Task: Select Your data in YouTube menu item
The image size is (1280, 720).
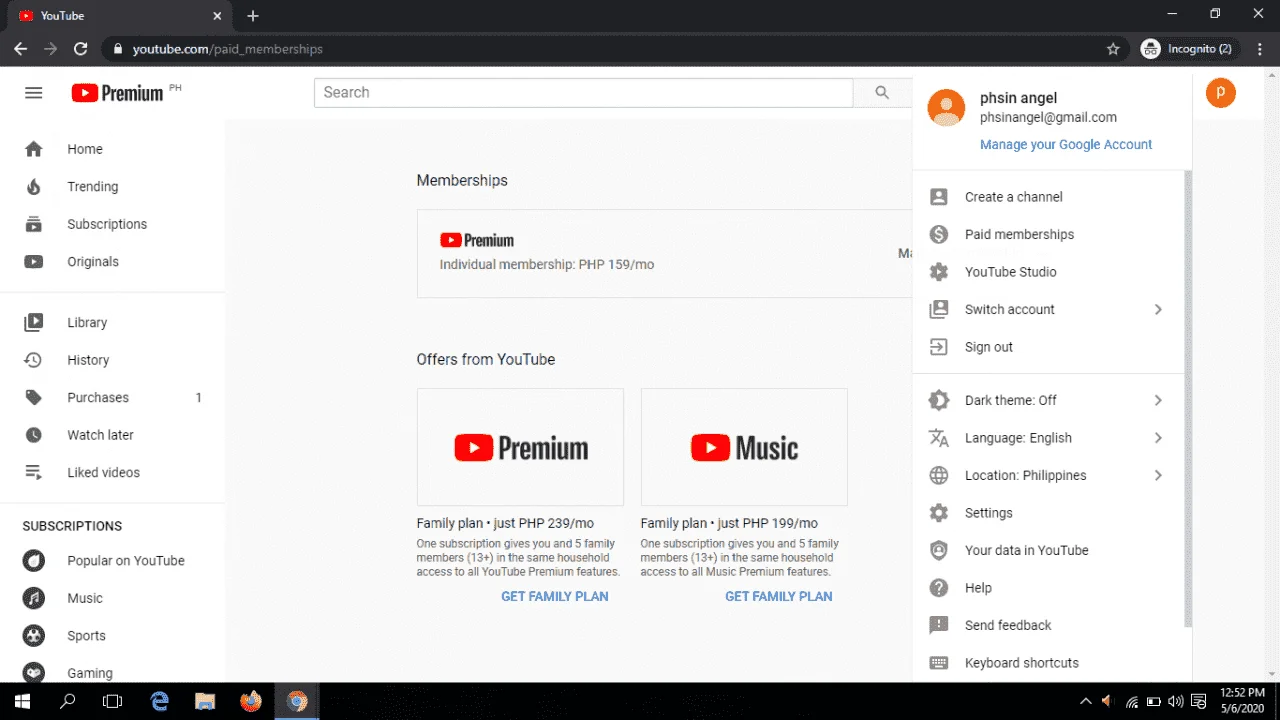Action: 1048,550
